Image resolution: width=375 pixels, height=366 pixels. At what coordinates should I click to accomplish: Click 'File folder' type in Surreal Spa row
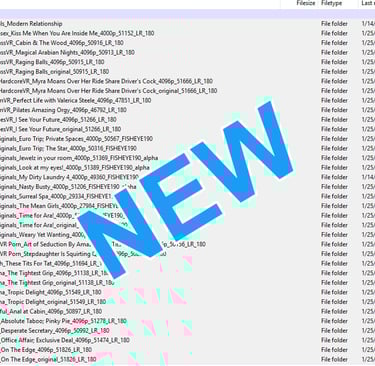(x=334, y=196)
